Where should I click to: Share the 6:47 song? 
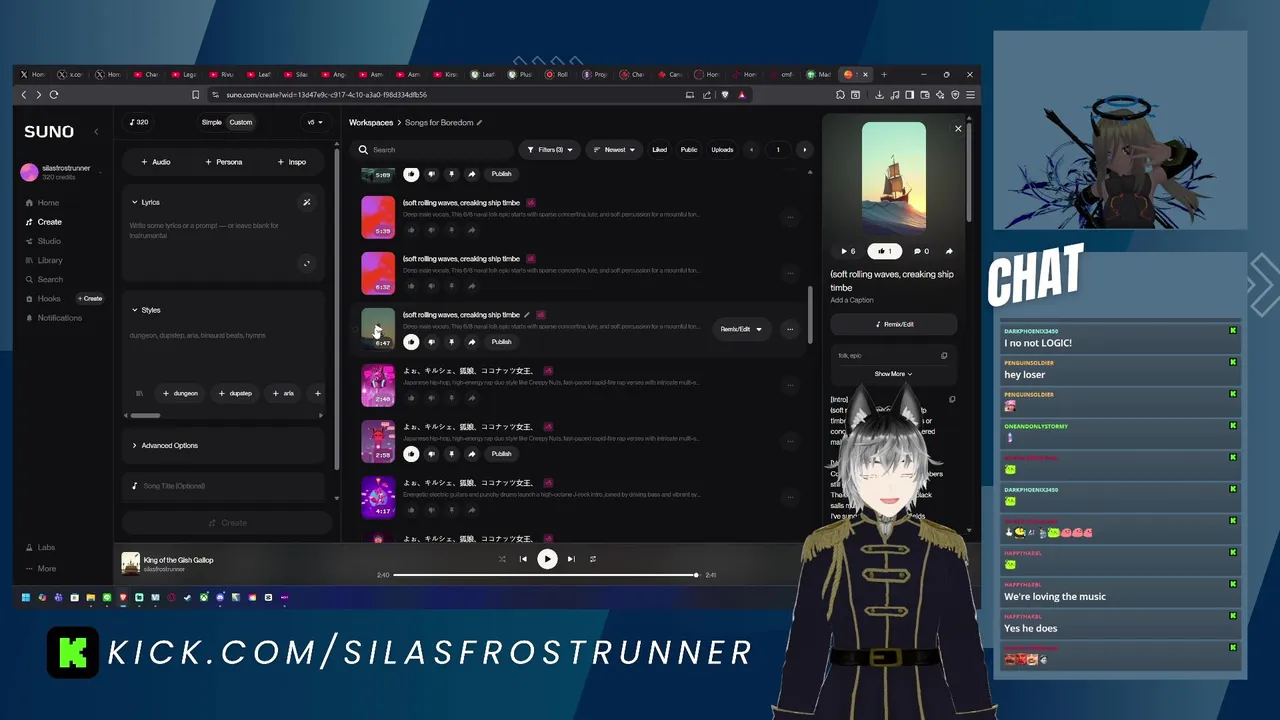pyautogui.click(x=471, y=342)
